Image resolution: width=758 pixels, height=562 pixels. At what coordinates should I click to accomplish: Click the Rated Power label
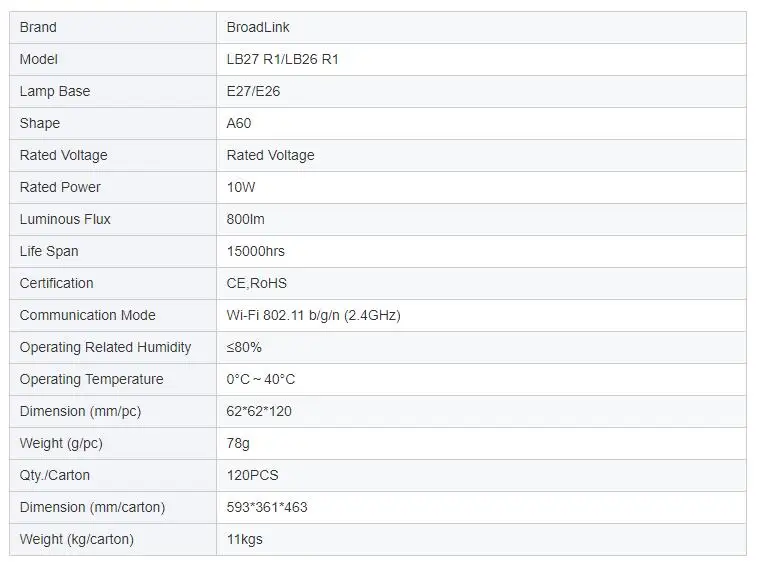click(60, 187)
